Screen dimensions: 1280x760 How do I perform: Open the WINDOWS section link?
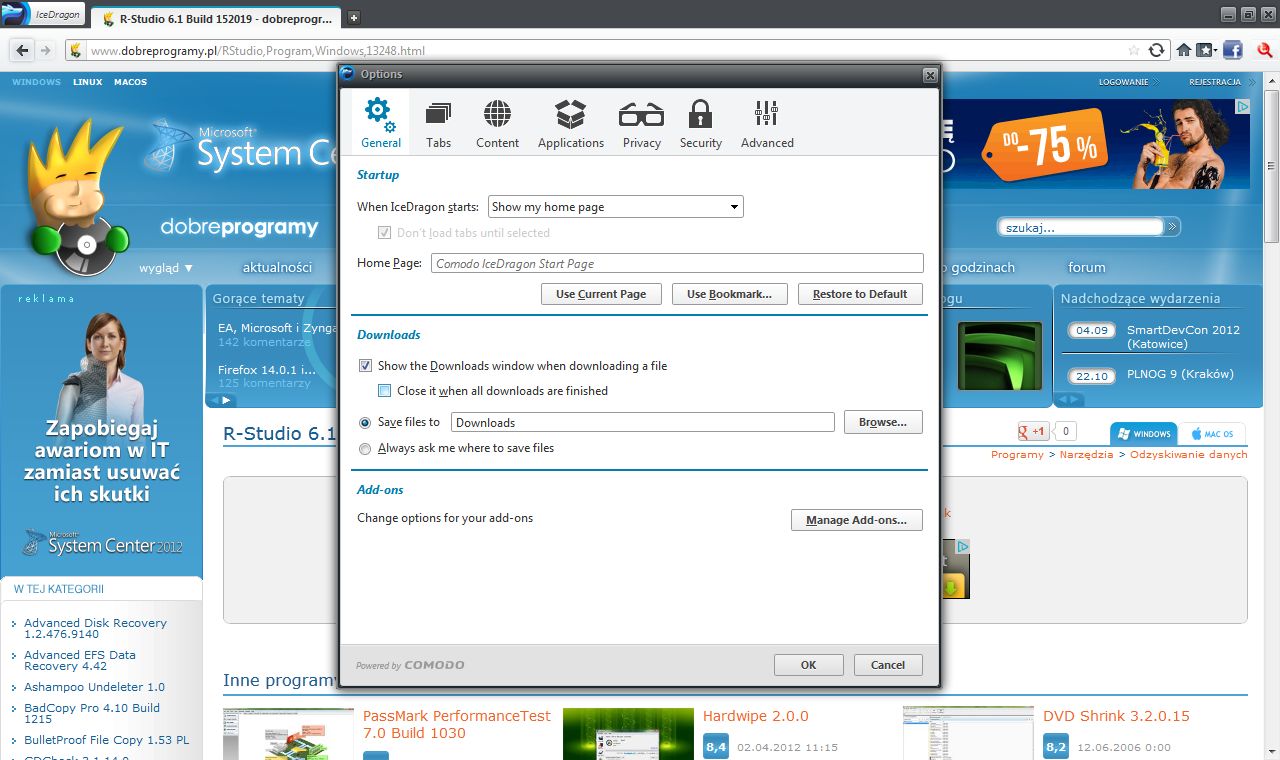[36, 82]
